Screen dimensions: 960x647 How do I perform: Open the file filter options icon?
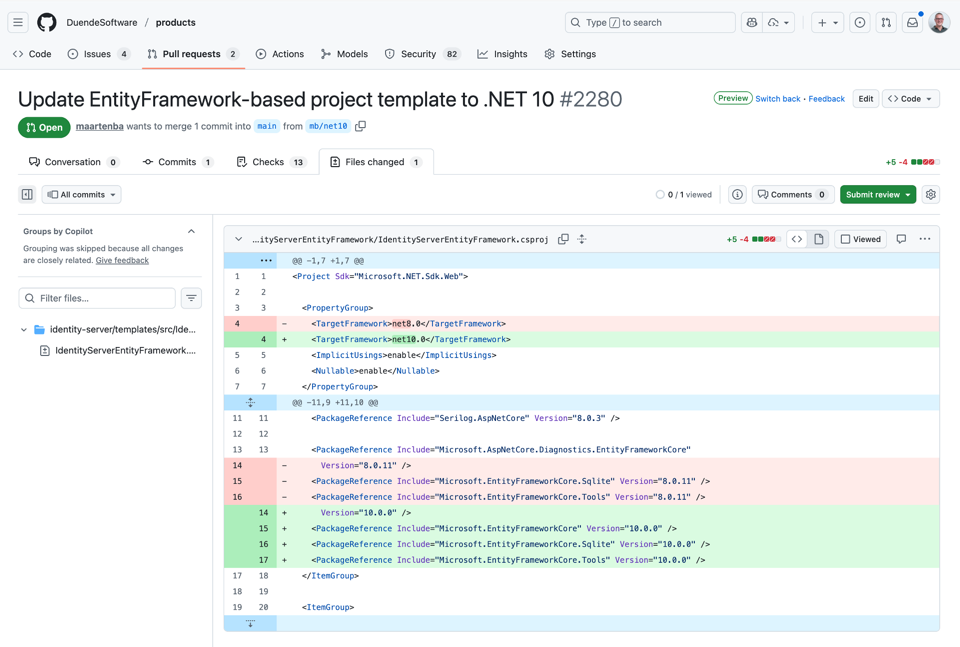coord(192,298)
